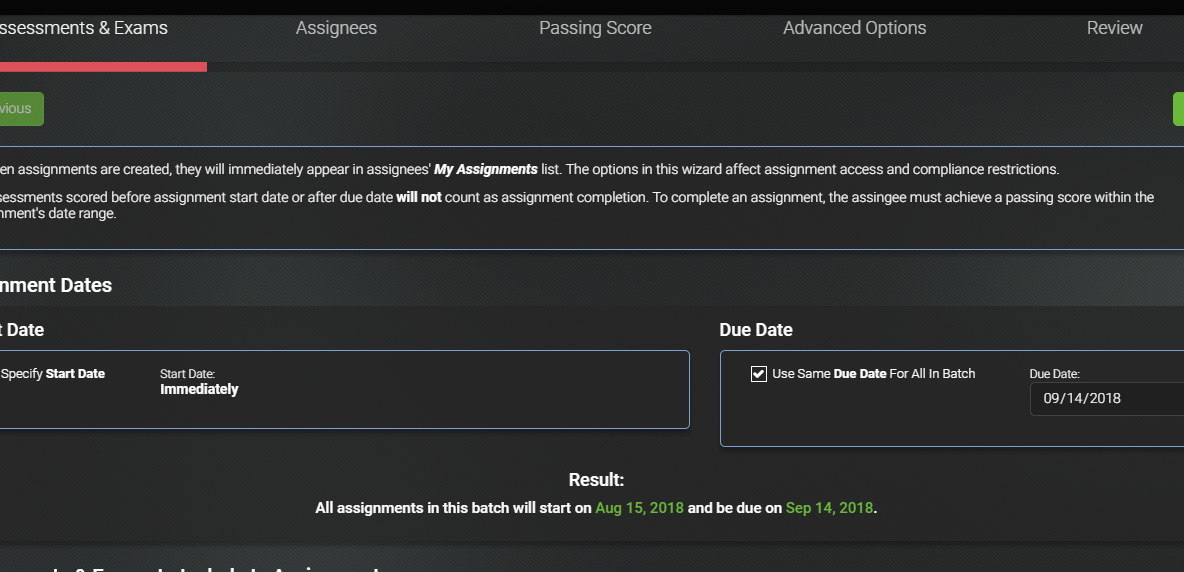Click the Due Date field showing 09/14/2018
Image resolution: width=1184 pixels, height=572 pixels.
[x=1107, y=398]
